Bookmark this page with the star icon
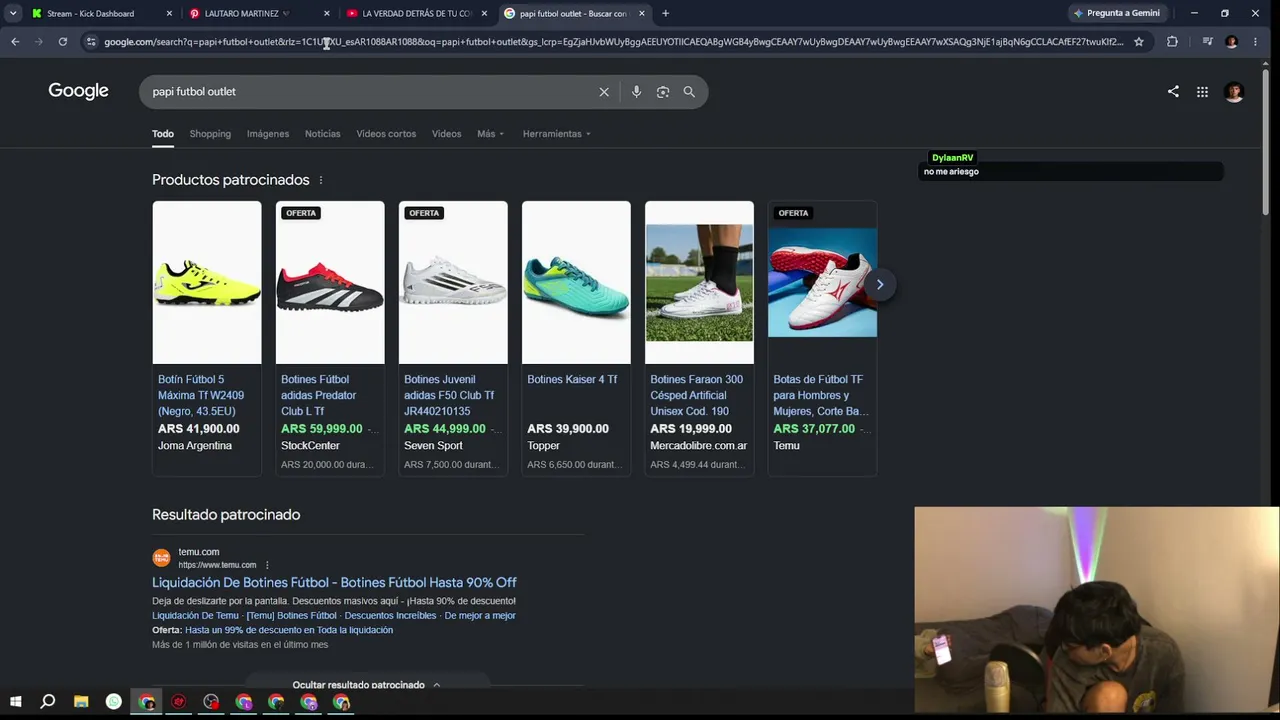 pos(1139,42)
